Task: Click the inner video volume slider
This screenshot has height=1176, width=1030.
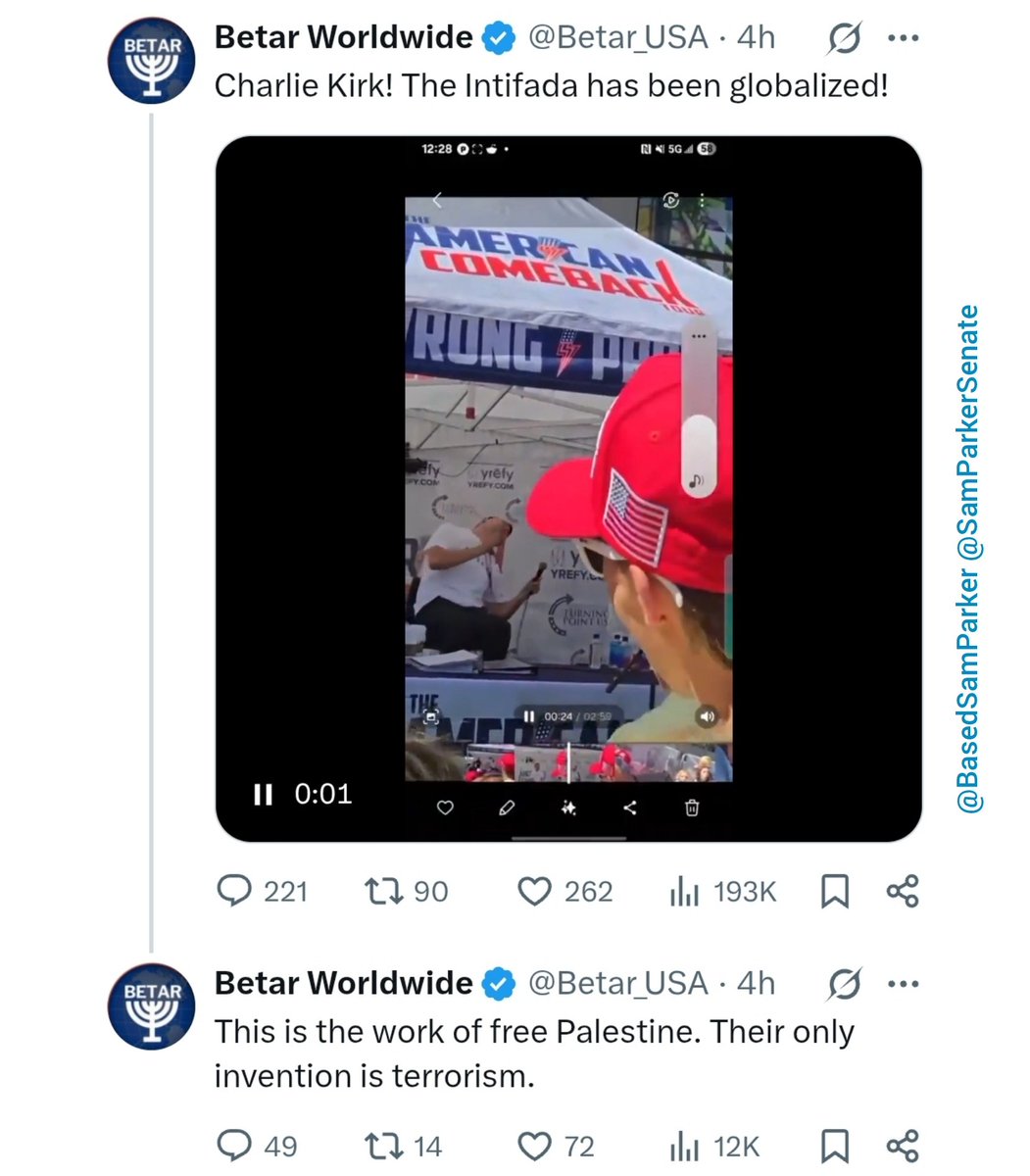Action: point(699,412)
